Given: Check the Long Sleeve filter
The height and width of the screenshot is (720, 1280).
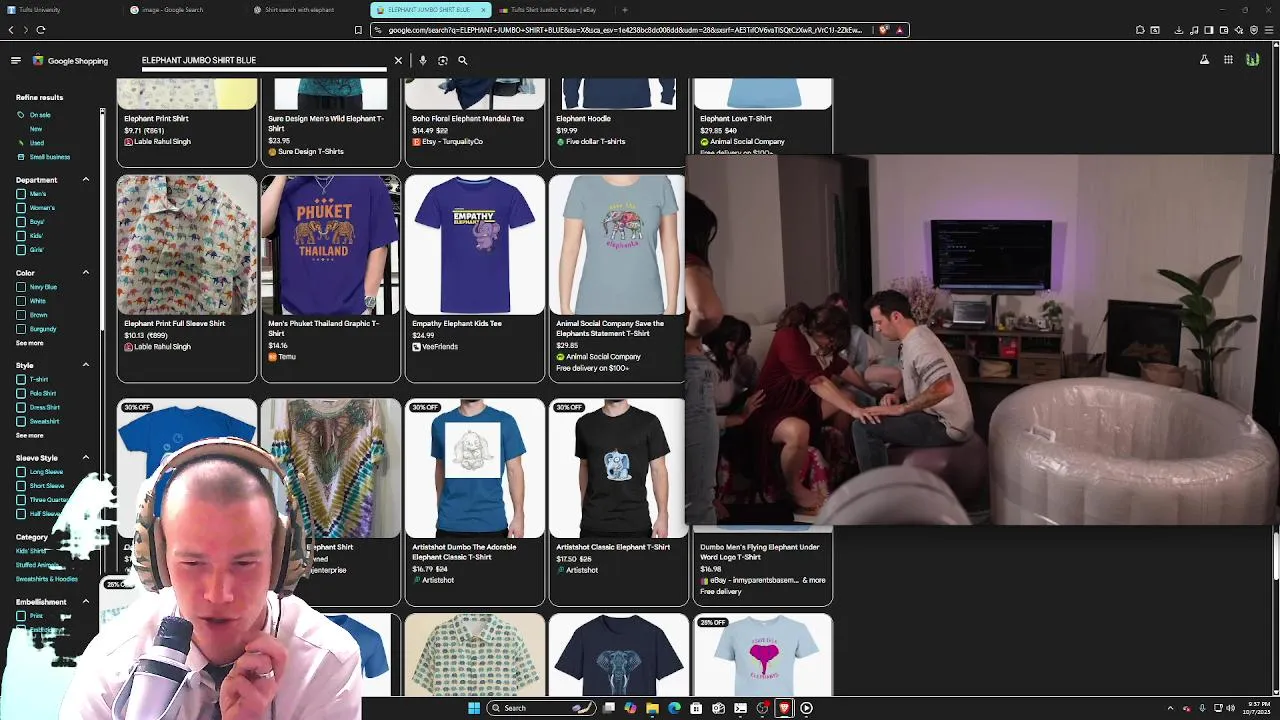Looking at the screenshot, I should pyautogui.click(x=21, y=472).
